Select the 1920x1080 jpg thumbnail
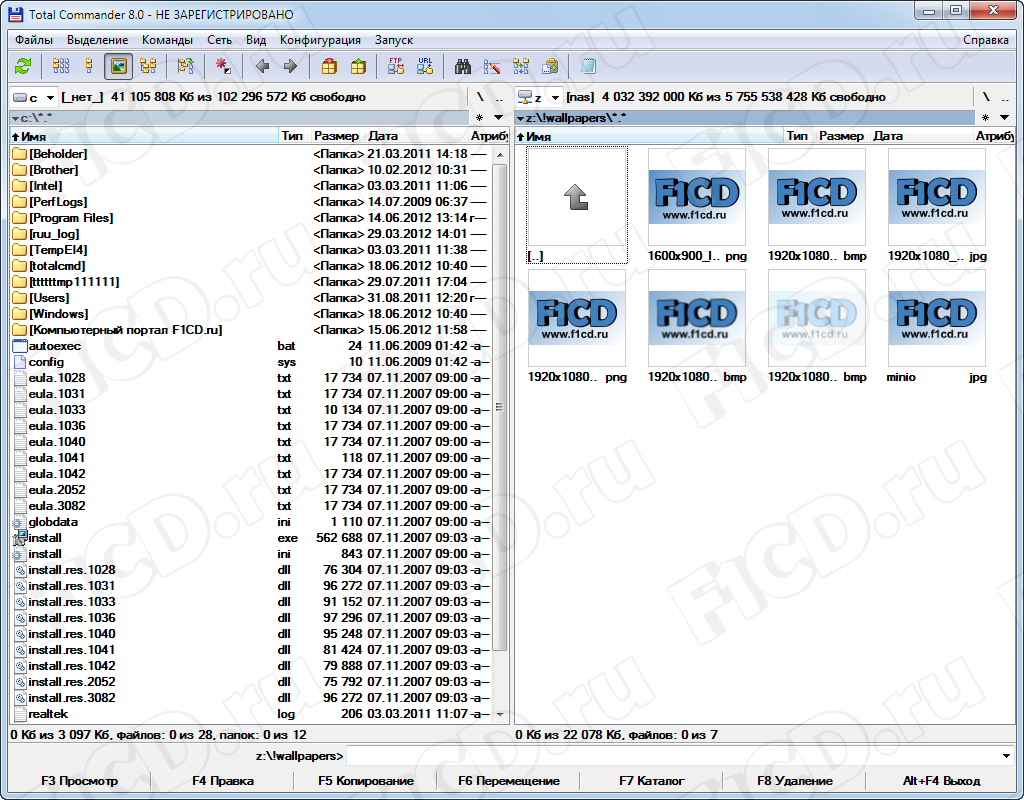The image size is (1024, 800). 936,205
